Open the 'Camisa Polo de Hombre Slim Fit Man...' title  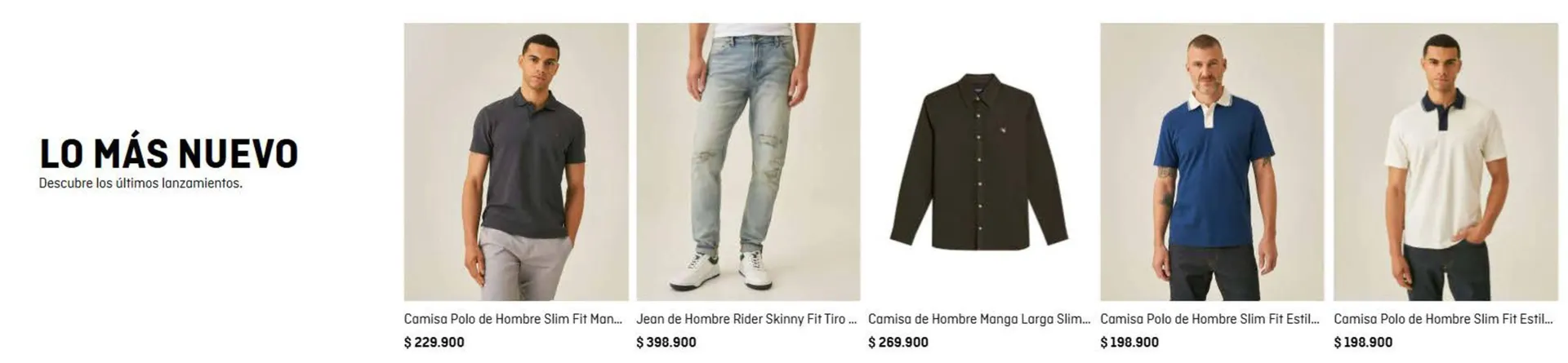(513, 319)
